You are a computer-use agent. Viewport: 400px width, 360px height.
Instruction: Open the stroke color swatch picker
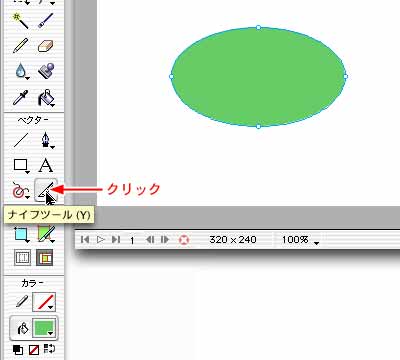[x=44, y=302]
